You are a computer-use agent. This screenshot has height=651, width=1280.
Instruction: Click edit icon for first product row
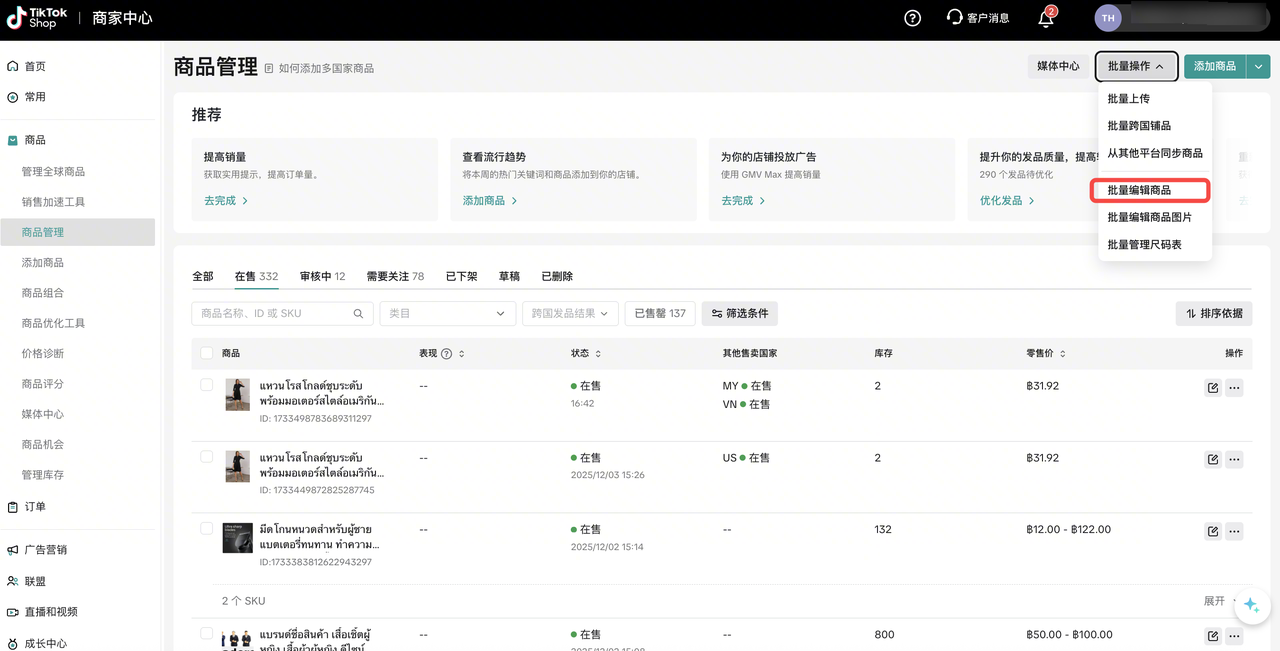1213,388
